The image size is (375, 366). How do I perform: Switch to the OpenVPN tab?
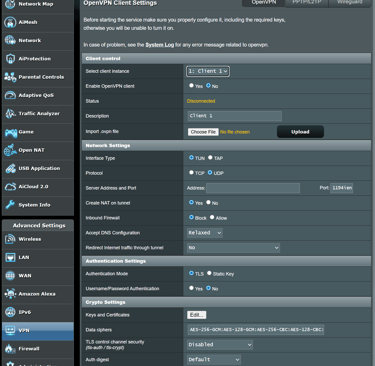tap(264, 3)
